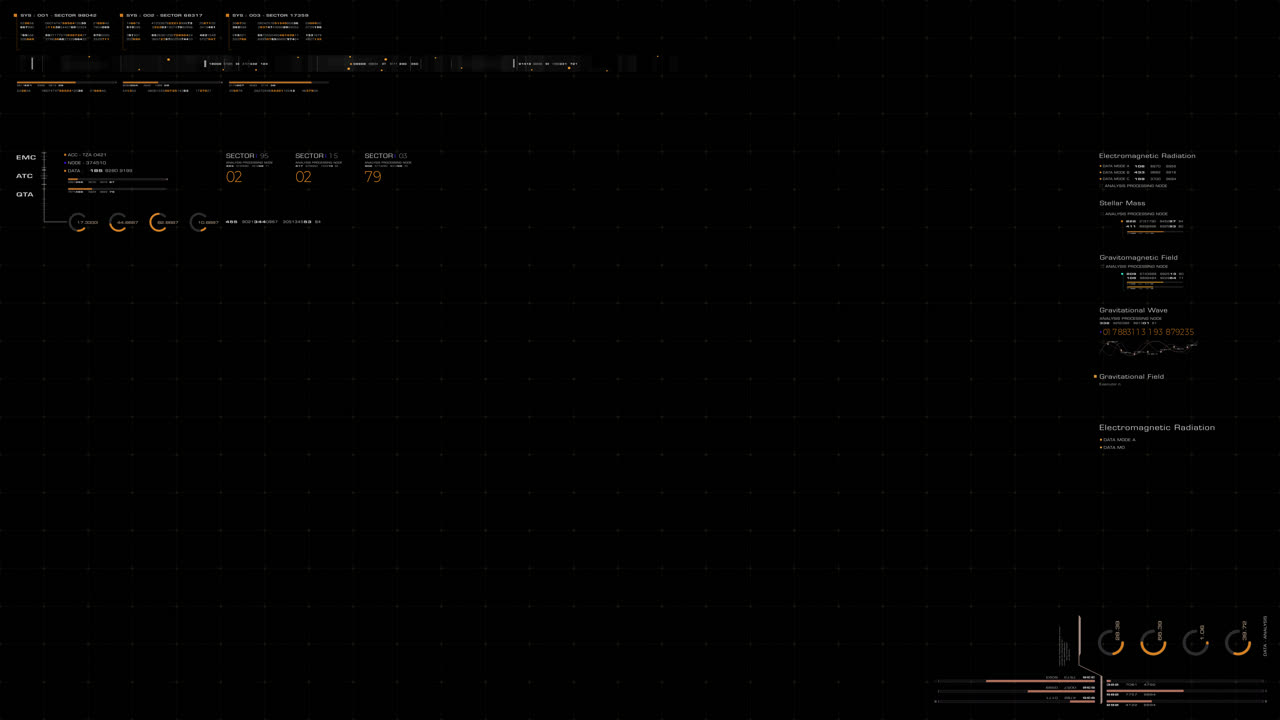Click the 62.8667 circular gauge
This screenshot has height=720, width=1280.
158,222
